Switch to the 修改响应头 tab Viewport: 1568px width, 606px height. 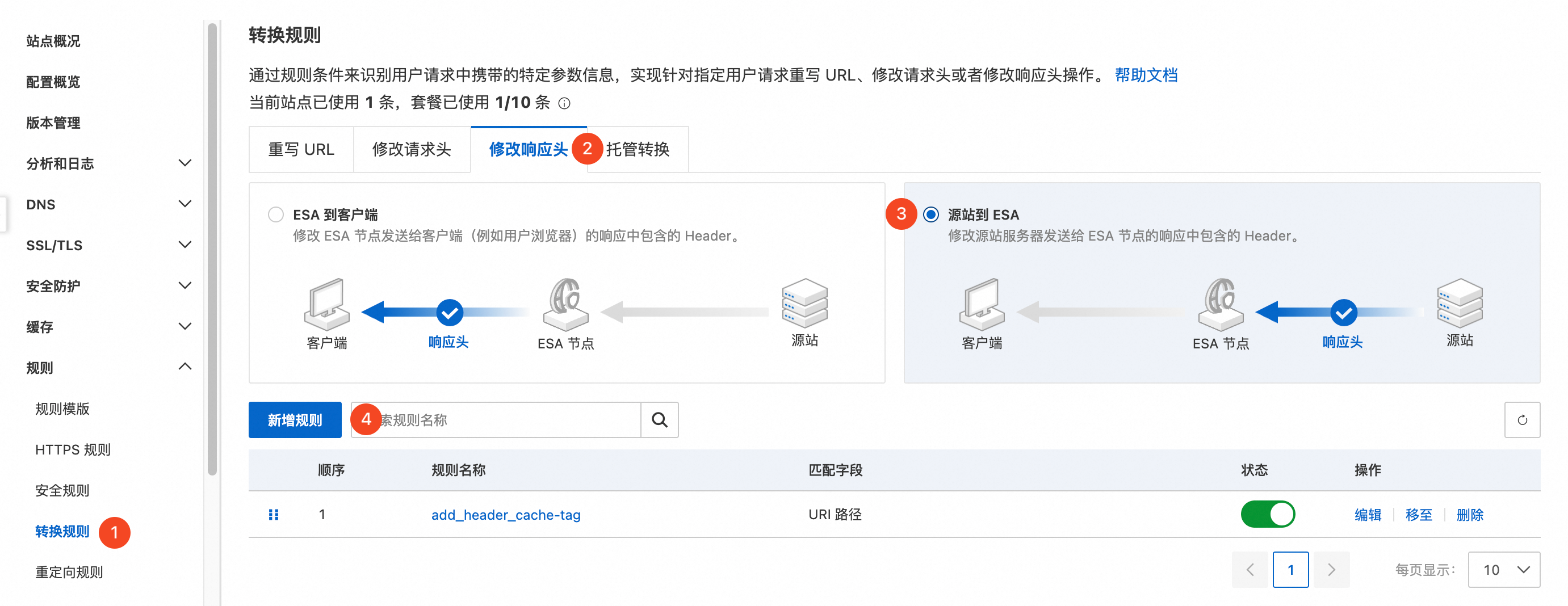click(529, 150)
